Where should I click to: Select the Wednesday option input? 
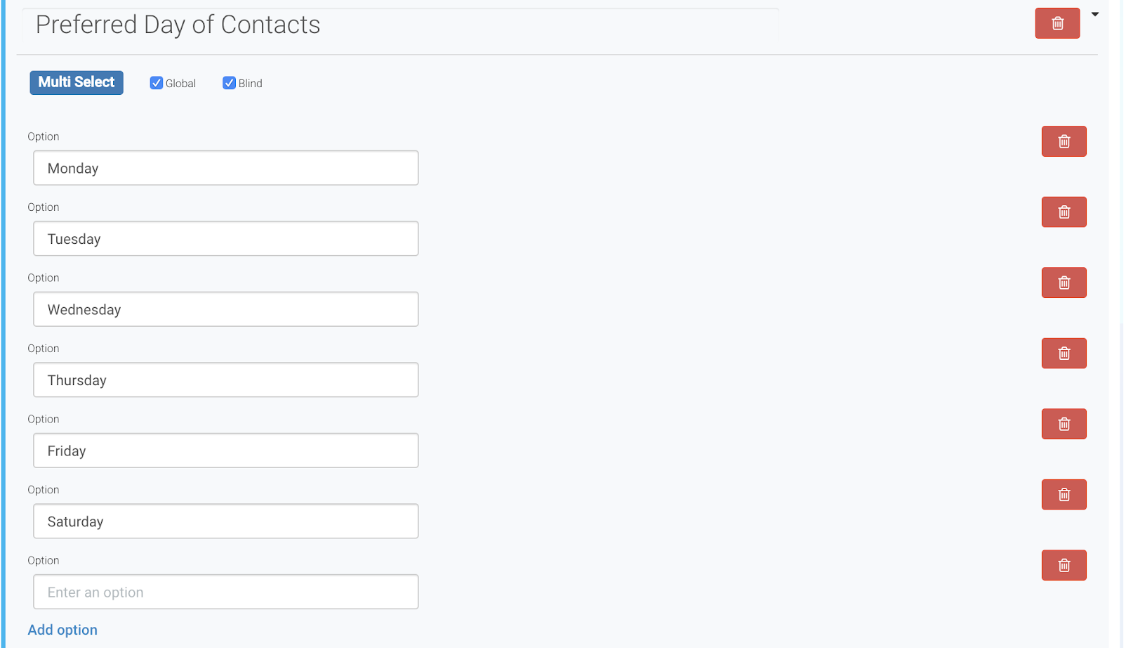click(225, 310)
